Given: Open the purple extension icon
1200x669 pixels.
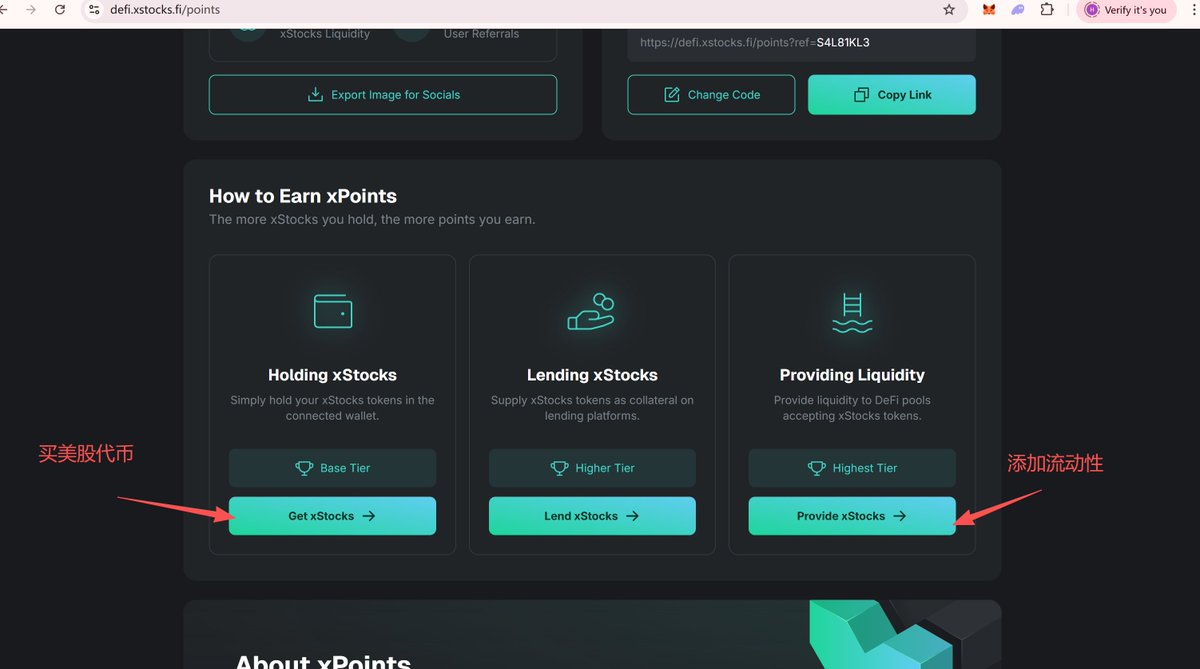Looking at the screenshot, I should (x=1018, y=10).
